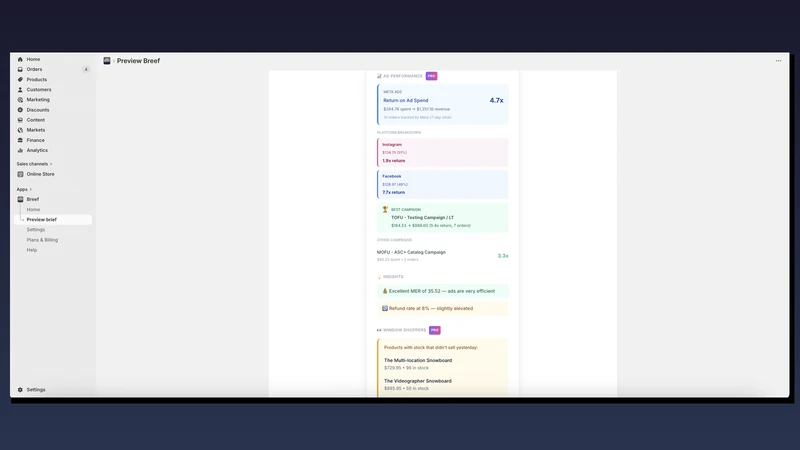Viewport: 800px width, 450px height.
Task: Click the Finance bank icon
Action: tap(20, 140)
